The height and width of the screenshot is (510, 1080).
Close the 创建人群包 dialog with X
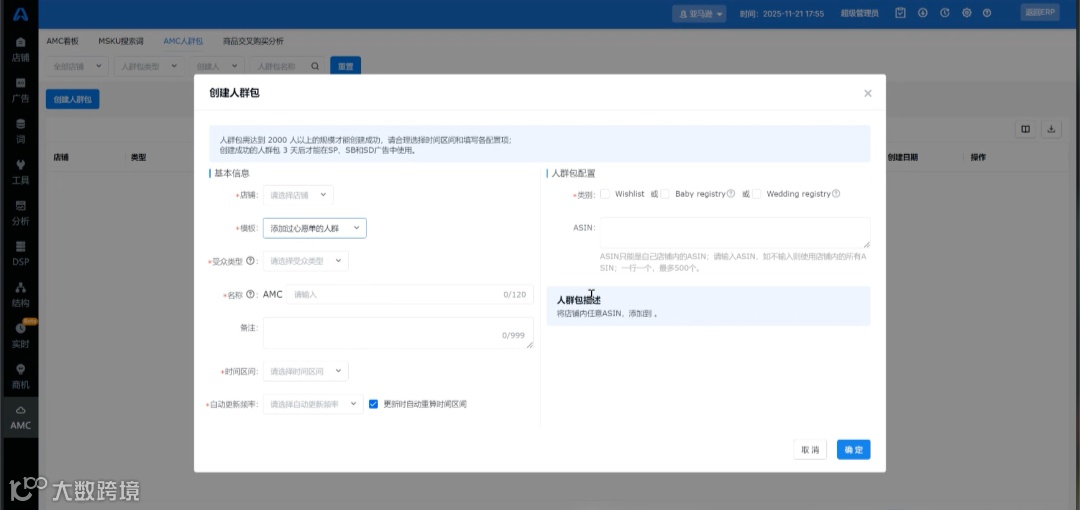pos(868,93)
